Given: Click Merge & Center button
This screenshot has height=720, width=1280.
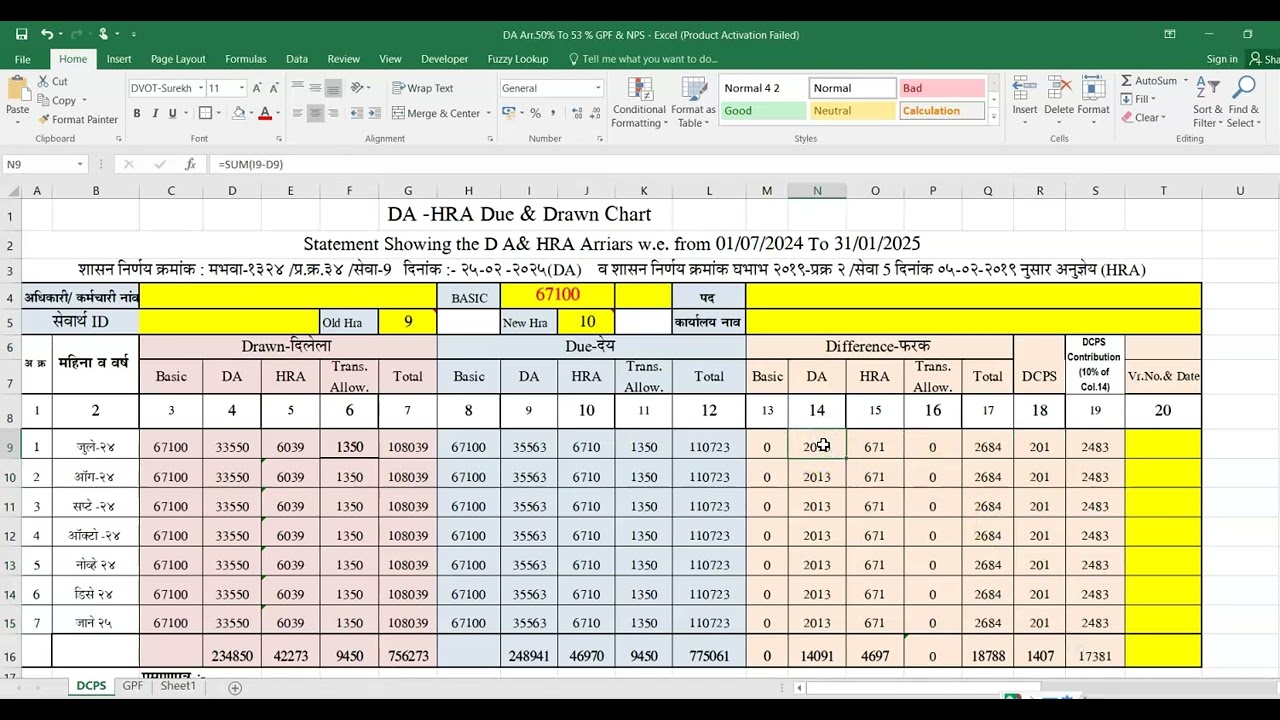Looking at the screenshot, I should pyautogui.click(x=435, y=113).
